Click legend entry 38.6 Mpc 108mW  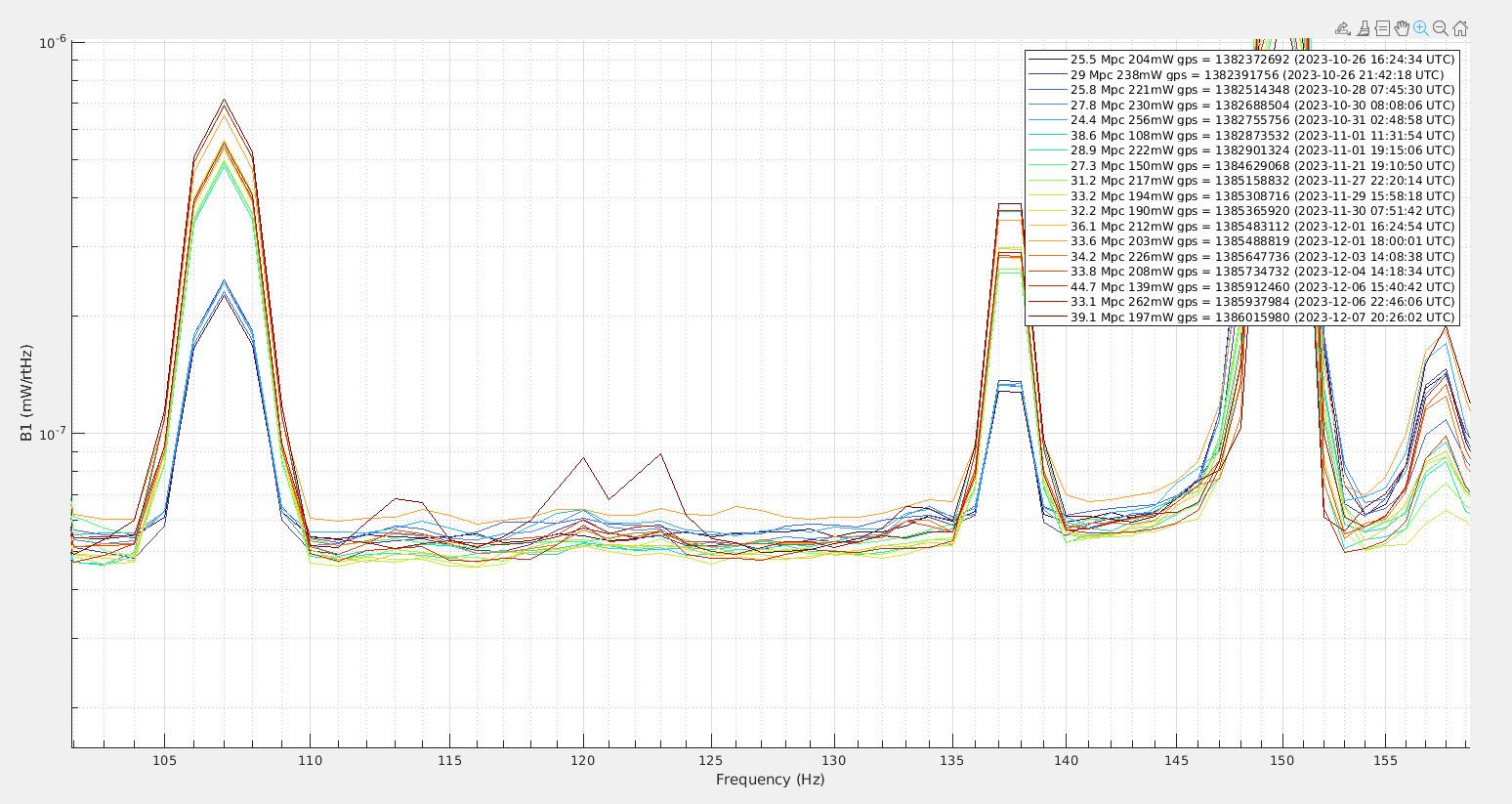pyautogui.click(x=1241, y=136)
